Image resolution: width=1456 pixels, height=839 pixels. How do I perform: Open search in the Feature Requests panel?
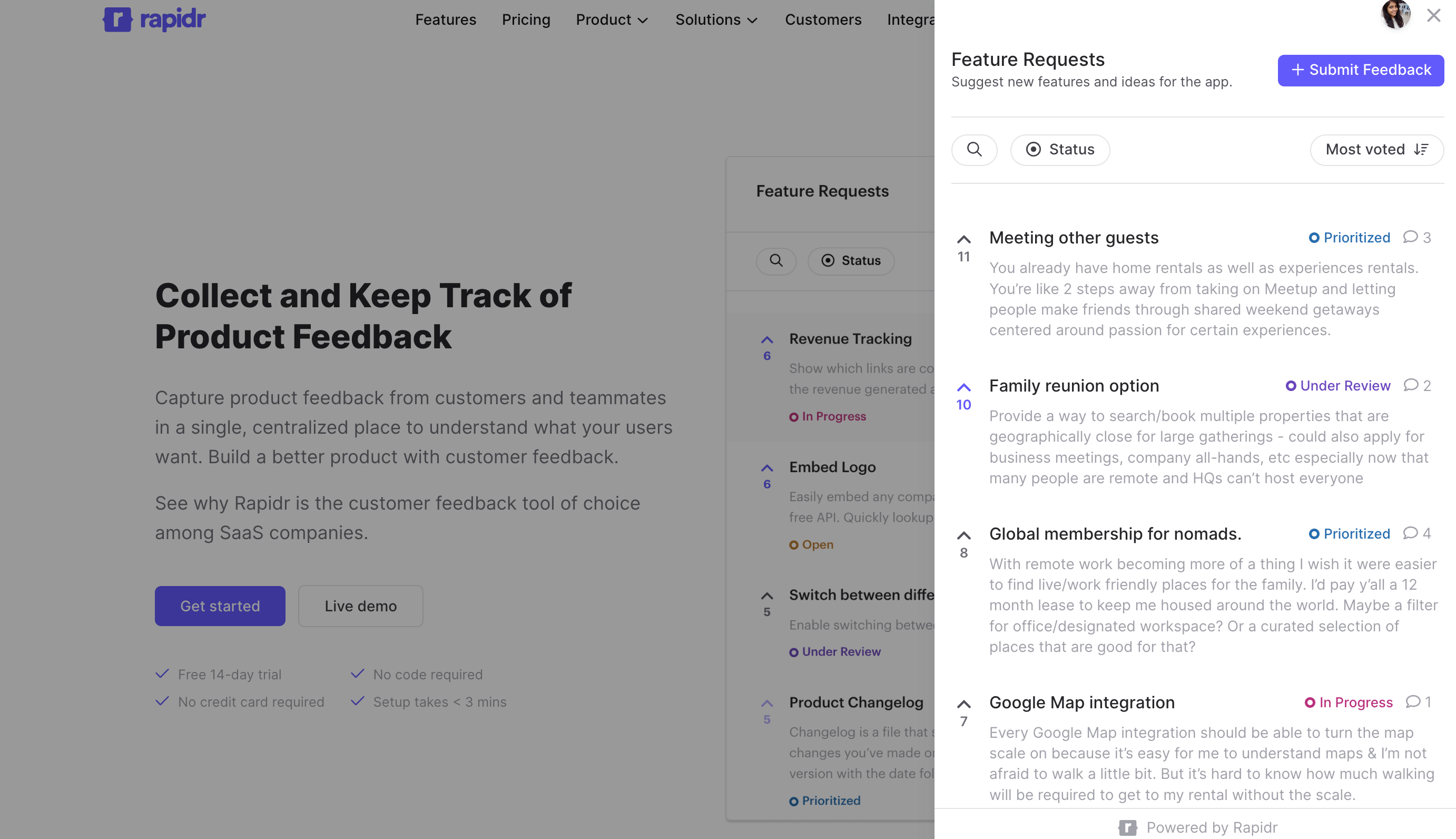coord(974,150)
